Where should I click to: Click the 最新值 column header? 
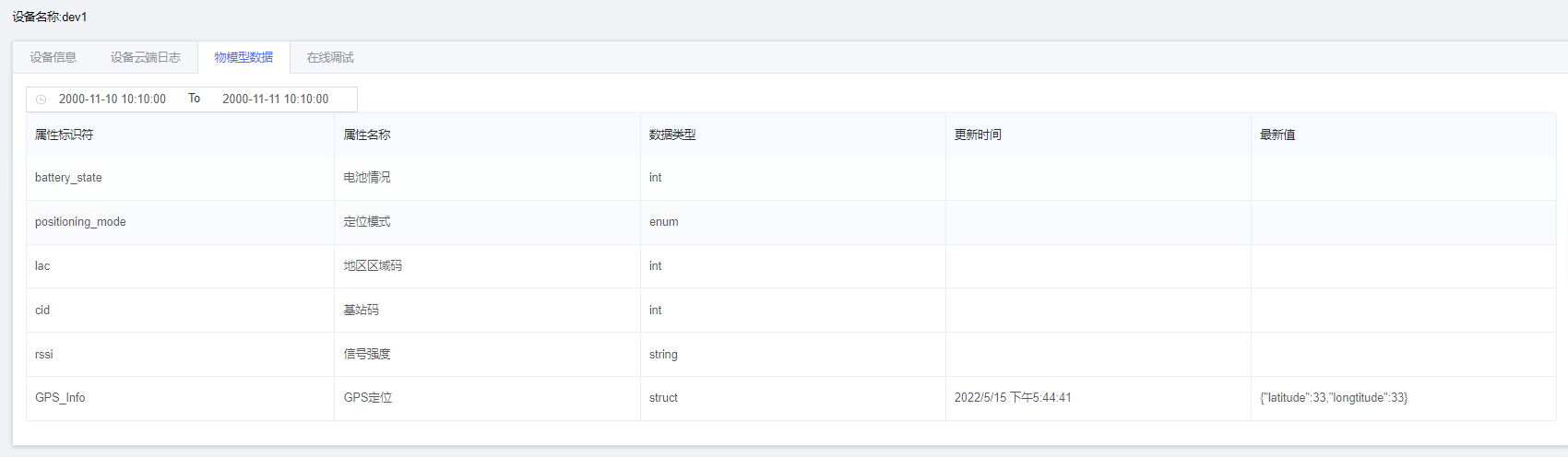1277,135
